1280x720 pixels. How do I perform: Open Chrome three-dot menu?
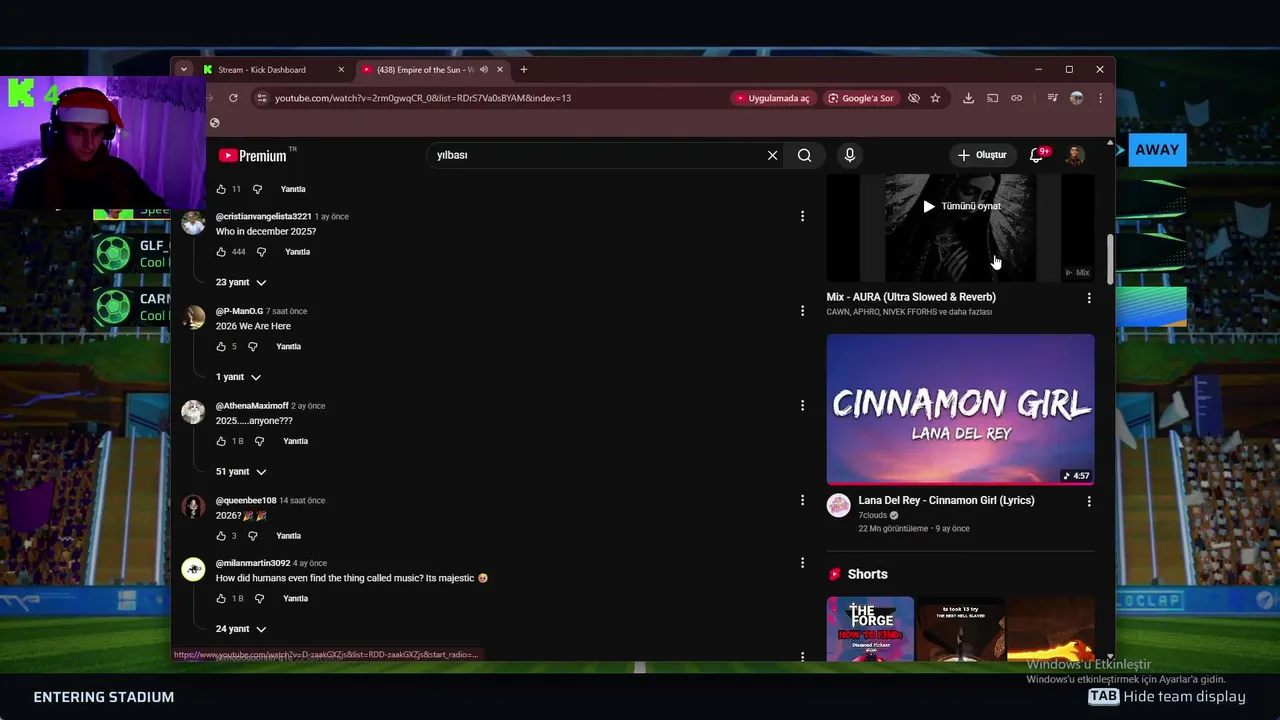pos(1100,98)
